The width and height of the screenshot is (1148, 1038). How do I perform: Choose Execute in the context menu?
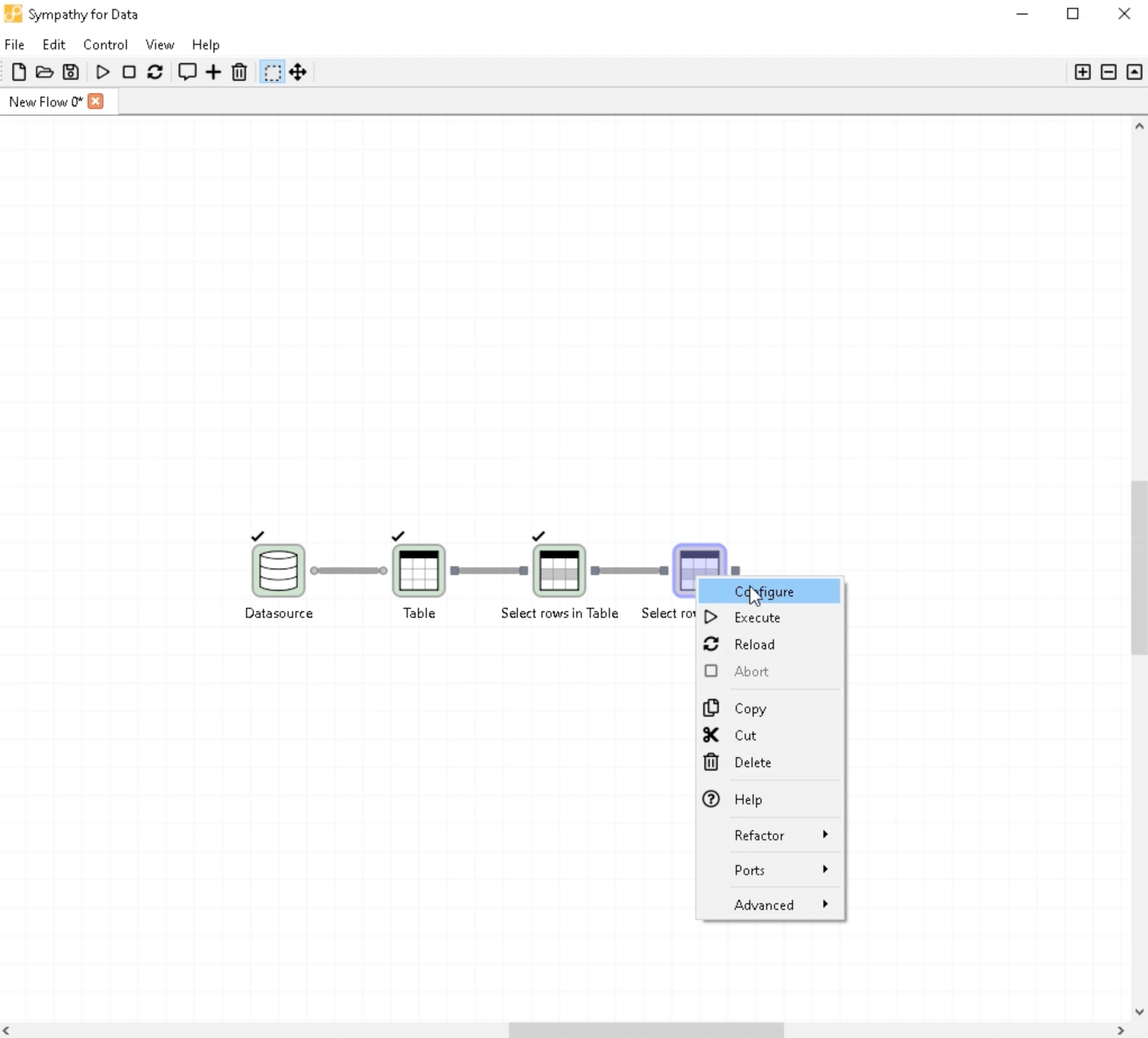[x=769, y=617]
